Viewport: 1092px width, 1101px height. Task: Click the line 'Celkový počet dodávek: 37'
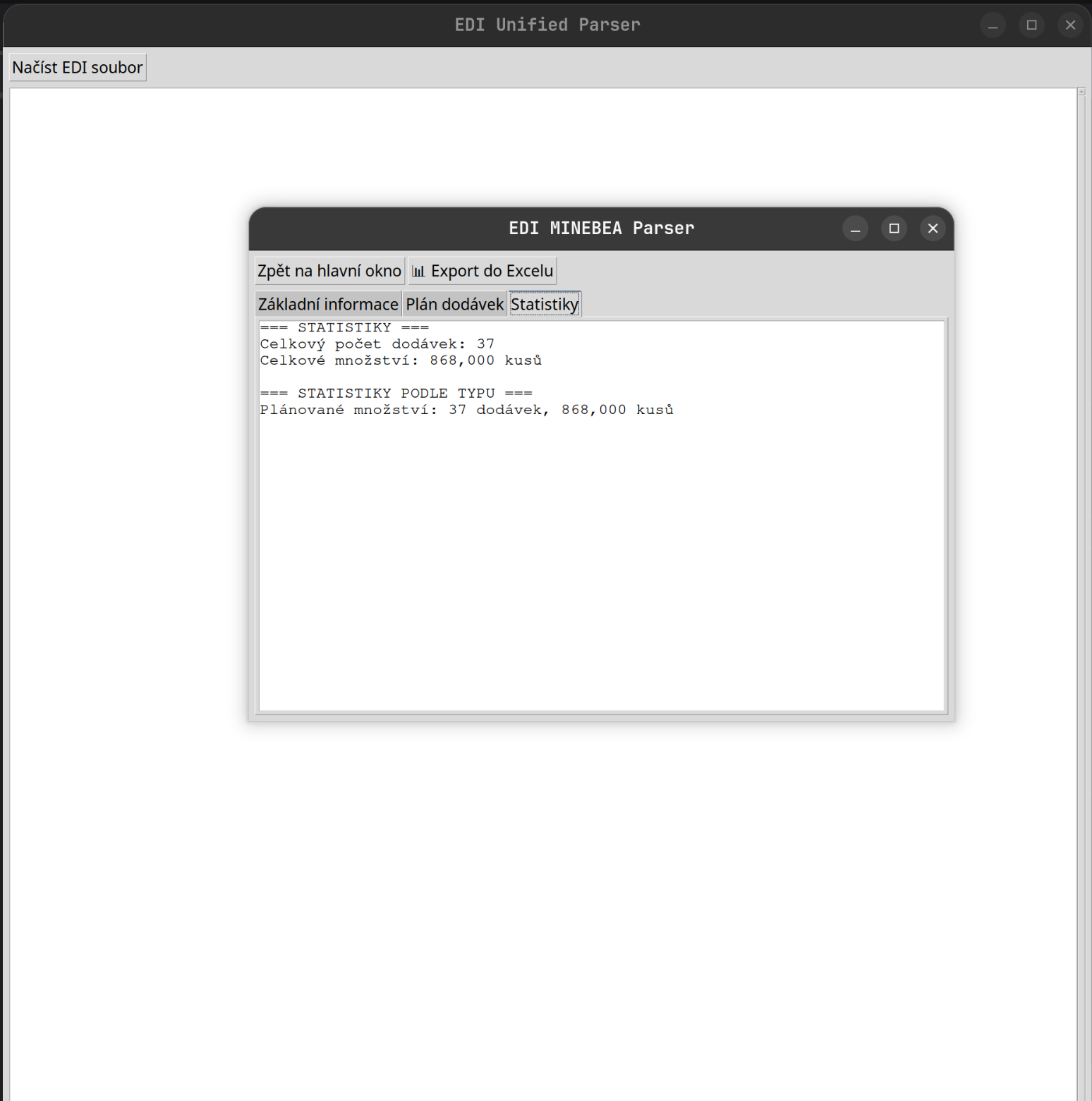point(377,344)
